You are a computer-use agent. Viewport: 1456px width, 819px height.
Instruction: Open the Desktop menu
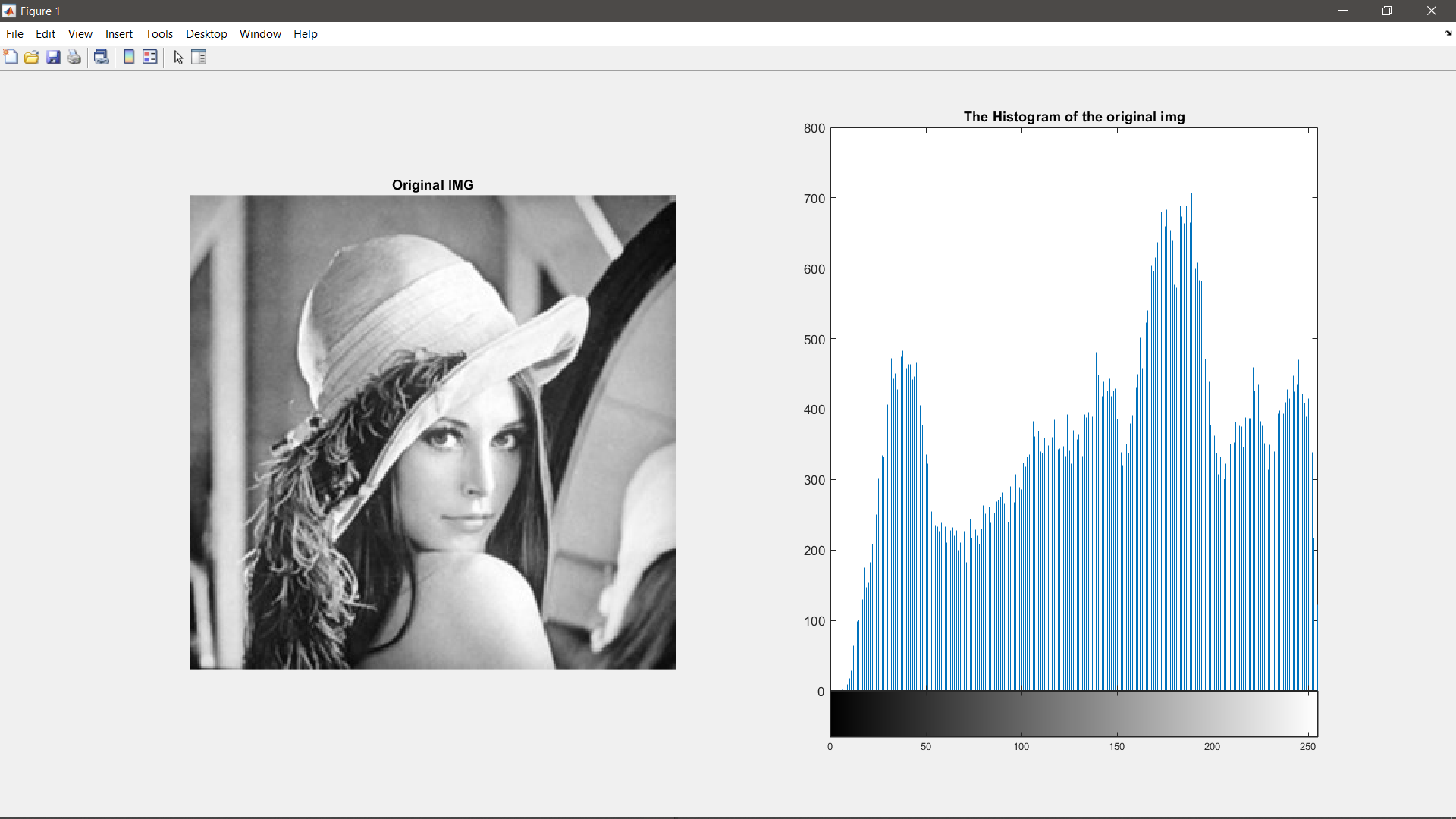point(206,34)
